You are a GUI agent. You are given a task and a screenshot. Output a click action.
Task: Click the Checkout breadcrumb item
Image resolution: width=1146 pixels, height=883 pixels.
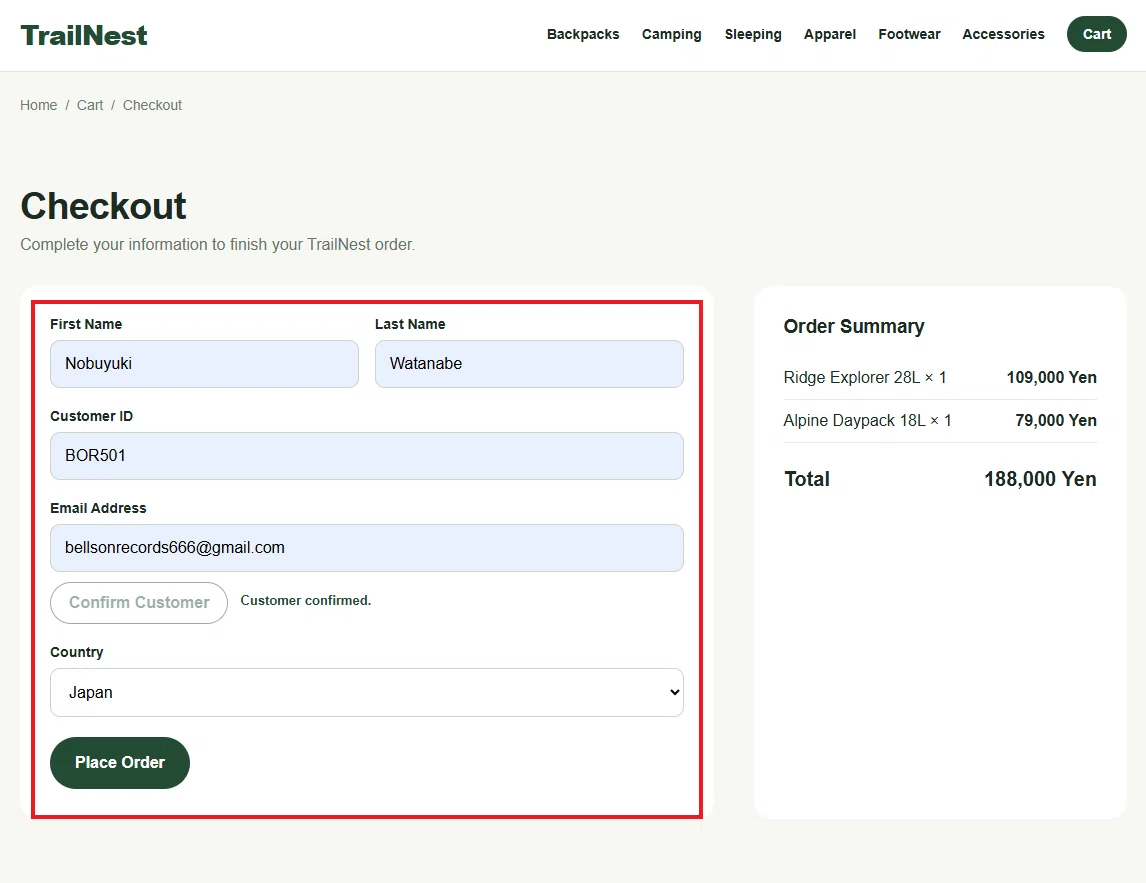pyautogui.click(x=152, y=105)
